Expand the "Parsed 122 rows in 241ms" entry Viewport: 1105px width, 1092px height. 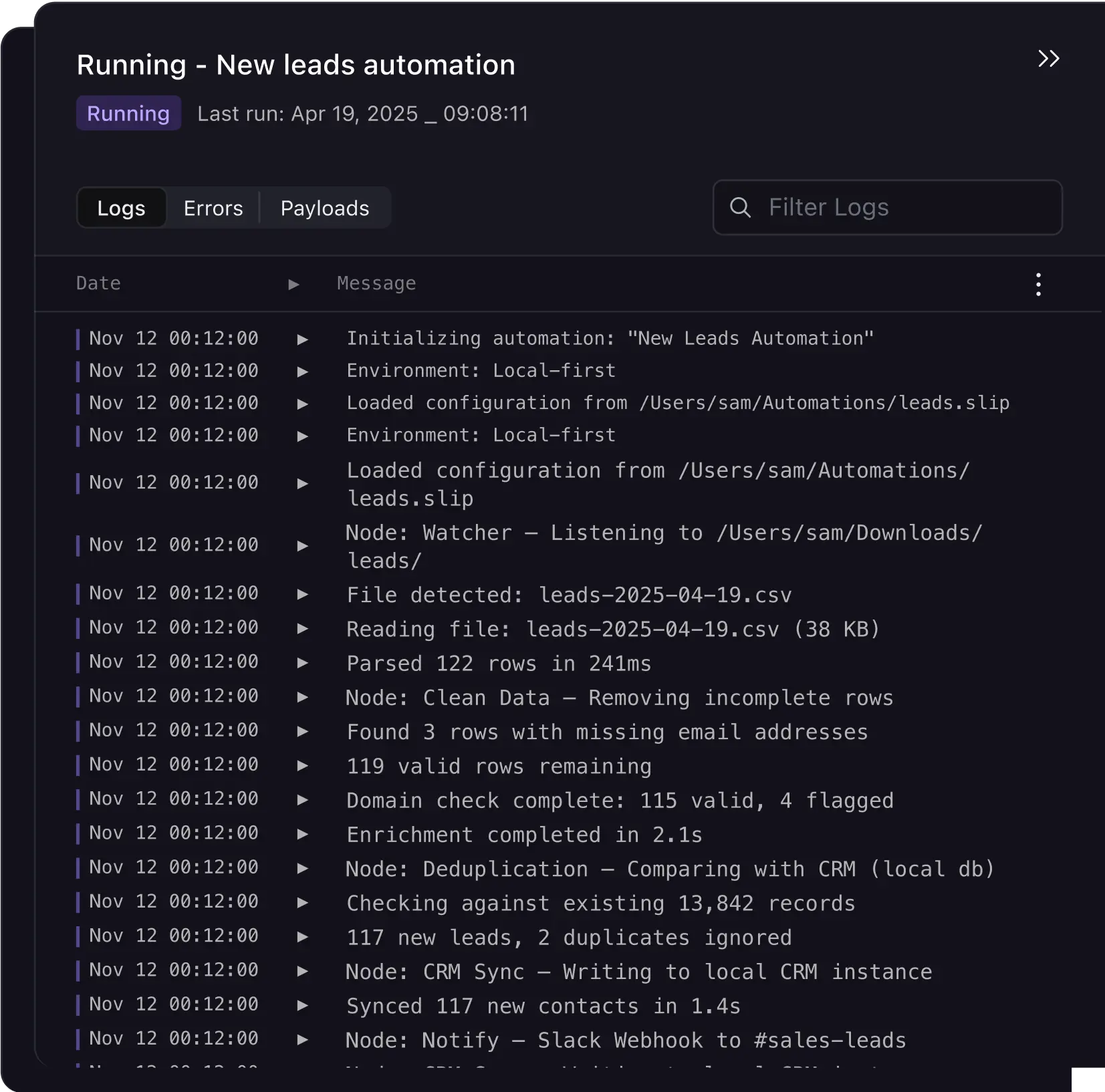click(x=302, y=663)
